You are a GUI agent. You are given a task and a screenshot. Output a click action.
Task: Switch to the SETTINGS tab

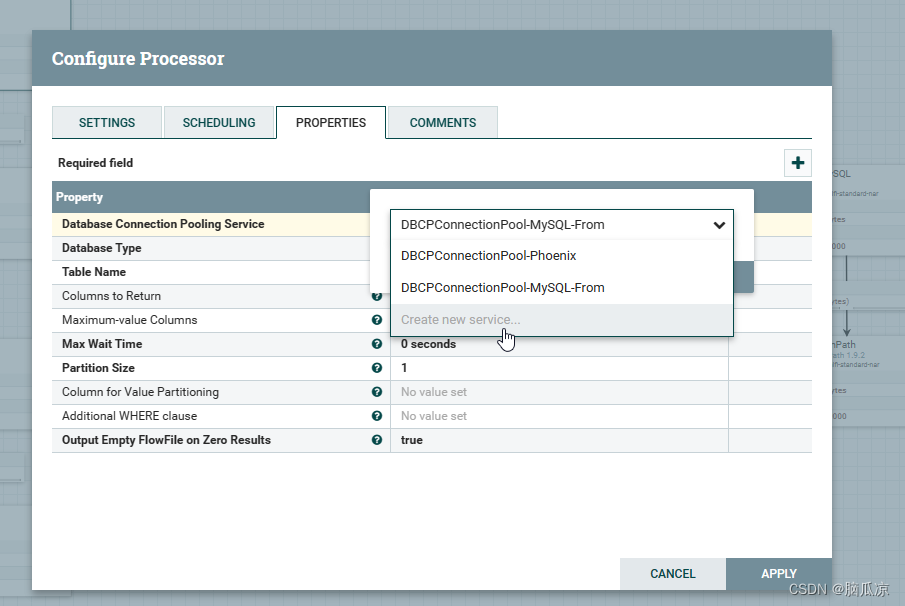point(107,122)
